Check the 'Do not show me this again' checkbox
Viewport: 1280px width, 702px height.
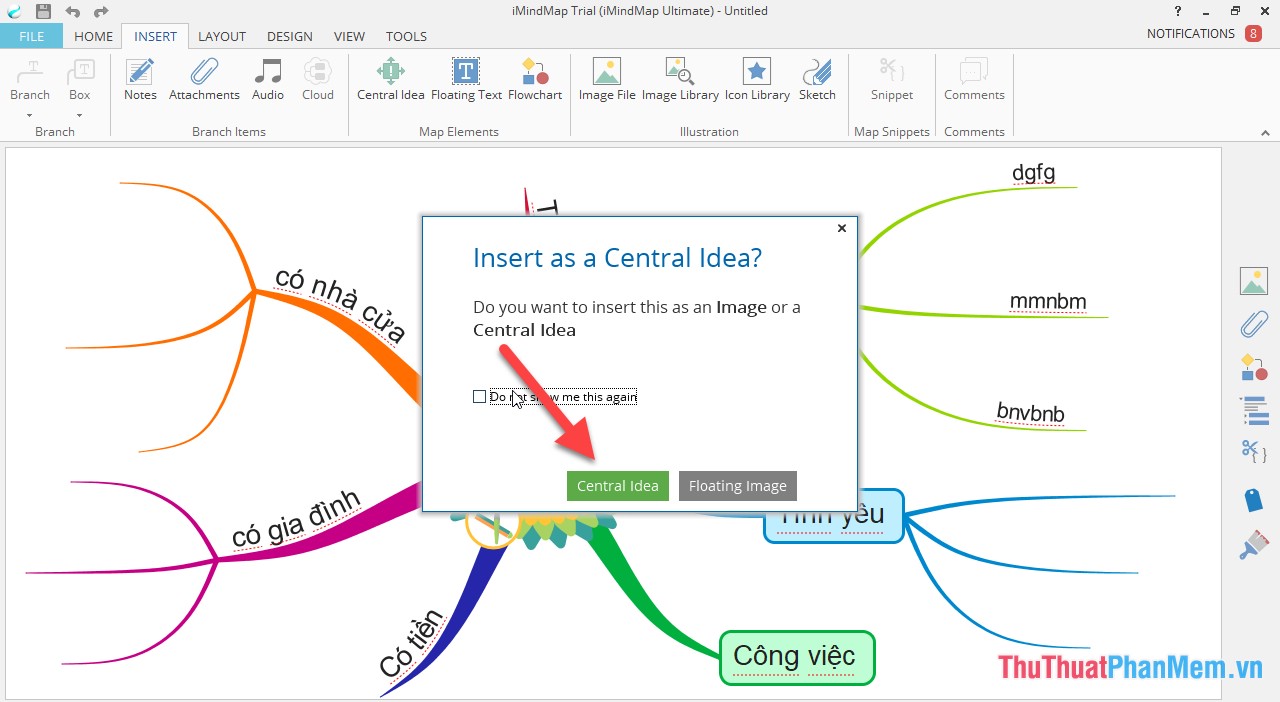tap(480, 396)
